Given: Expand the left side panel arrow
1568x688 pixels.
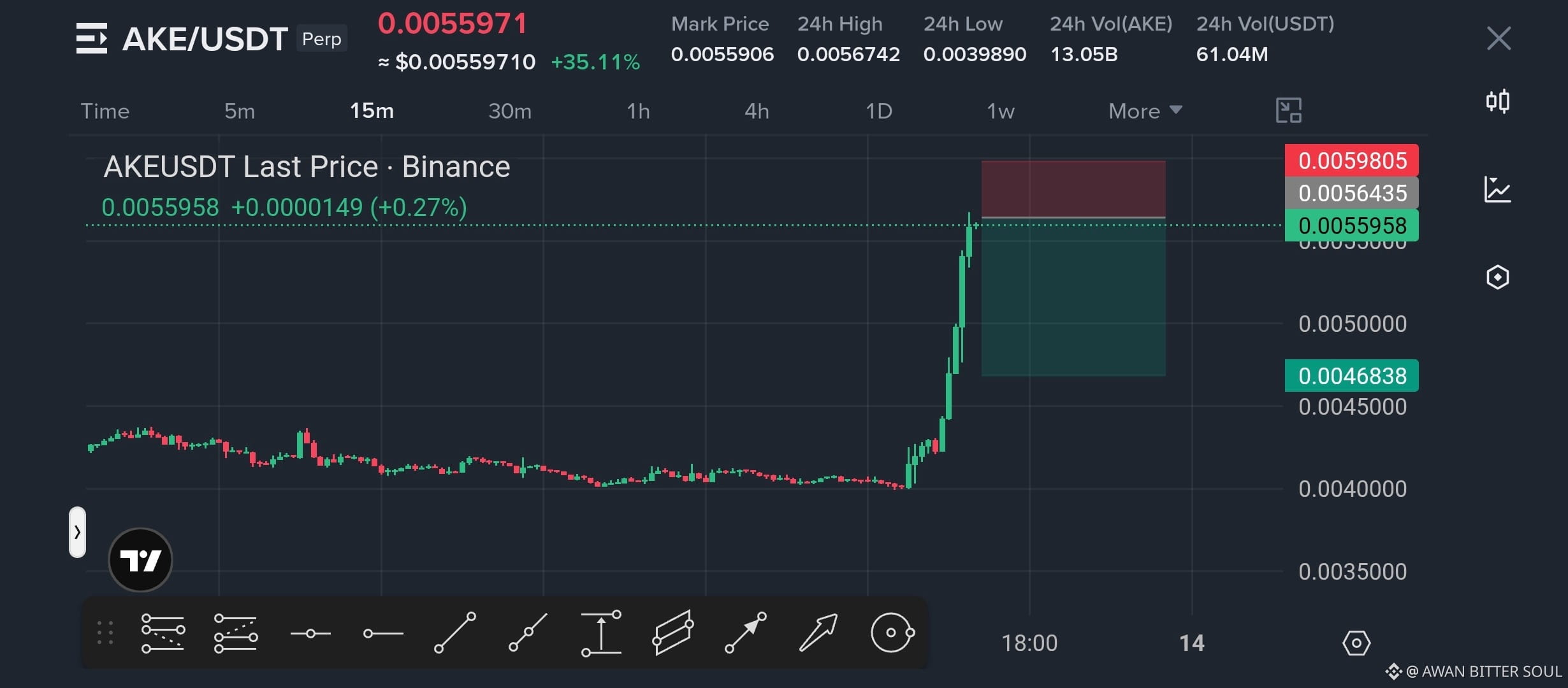Looking at the screenshot, I should click(x=77, y=532).
